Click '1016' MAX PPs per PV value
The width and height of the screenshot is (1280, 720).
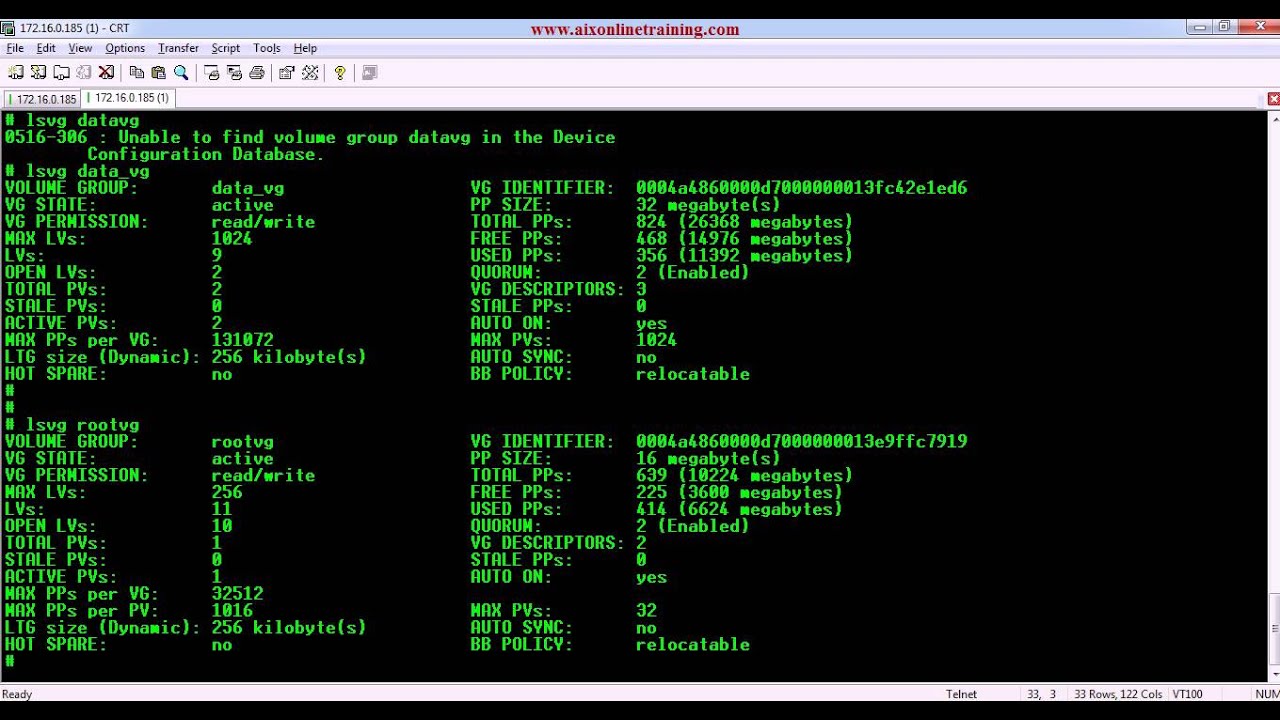(x=232, y=611)
